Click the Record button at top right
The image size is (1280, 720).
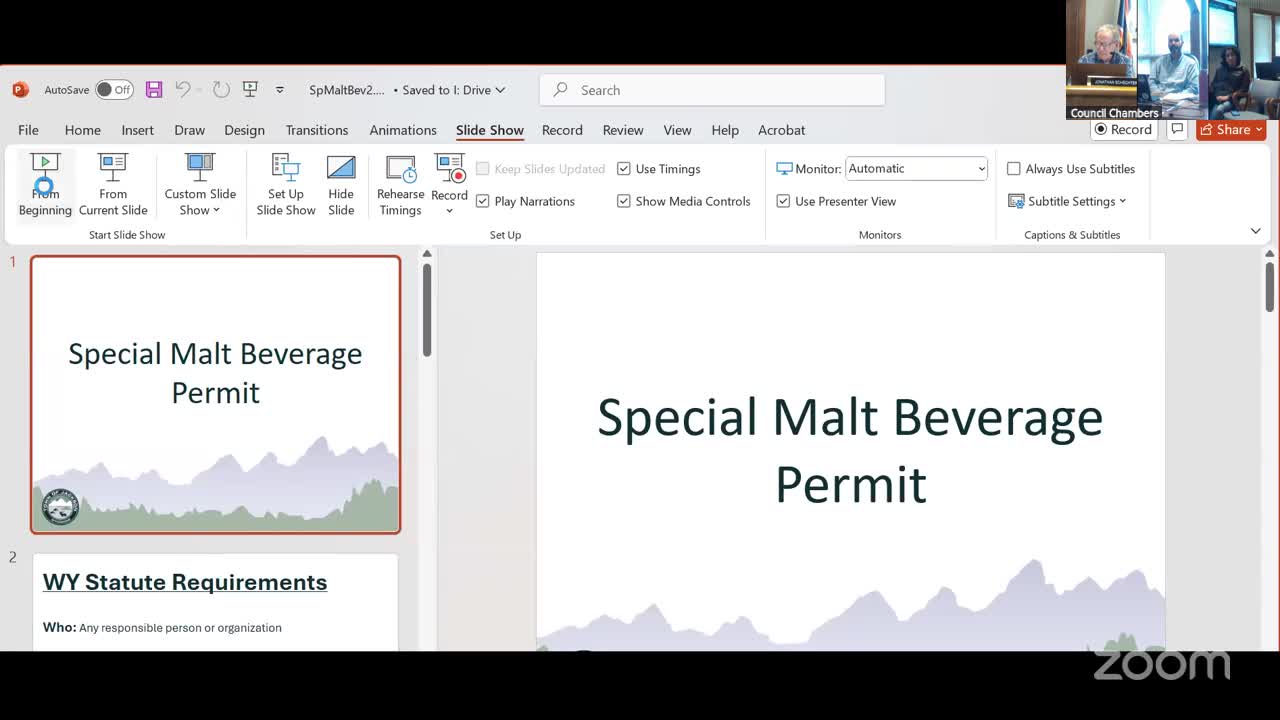point(1123,130)
